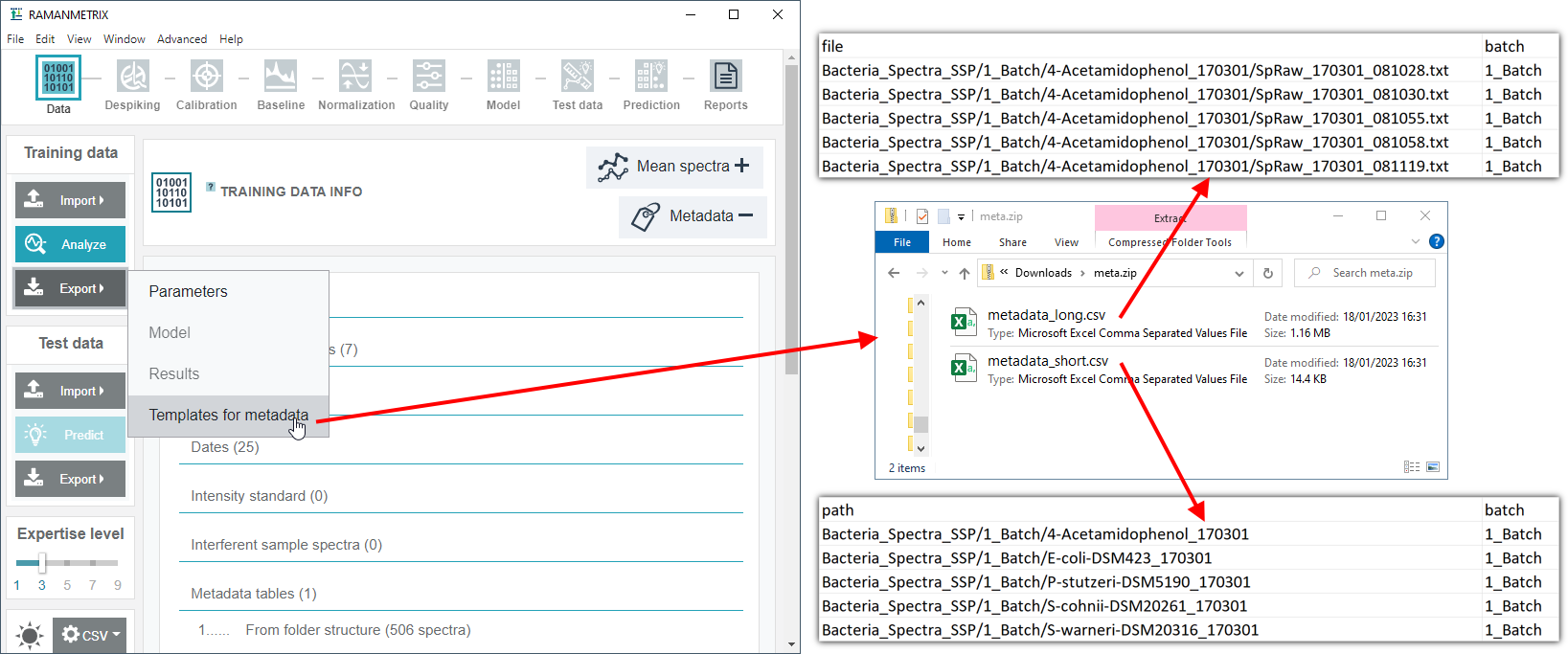Open Explorer File tab
This screenshot has width=1568, height=654.
(902, 242)
